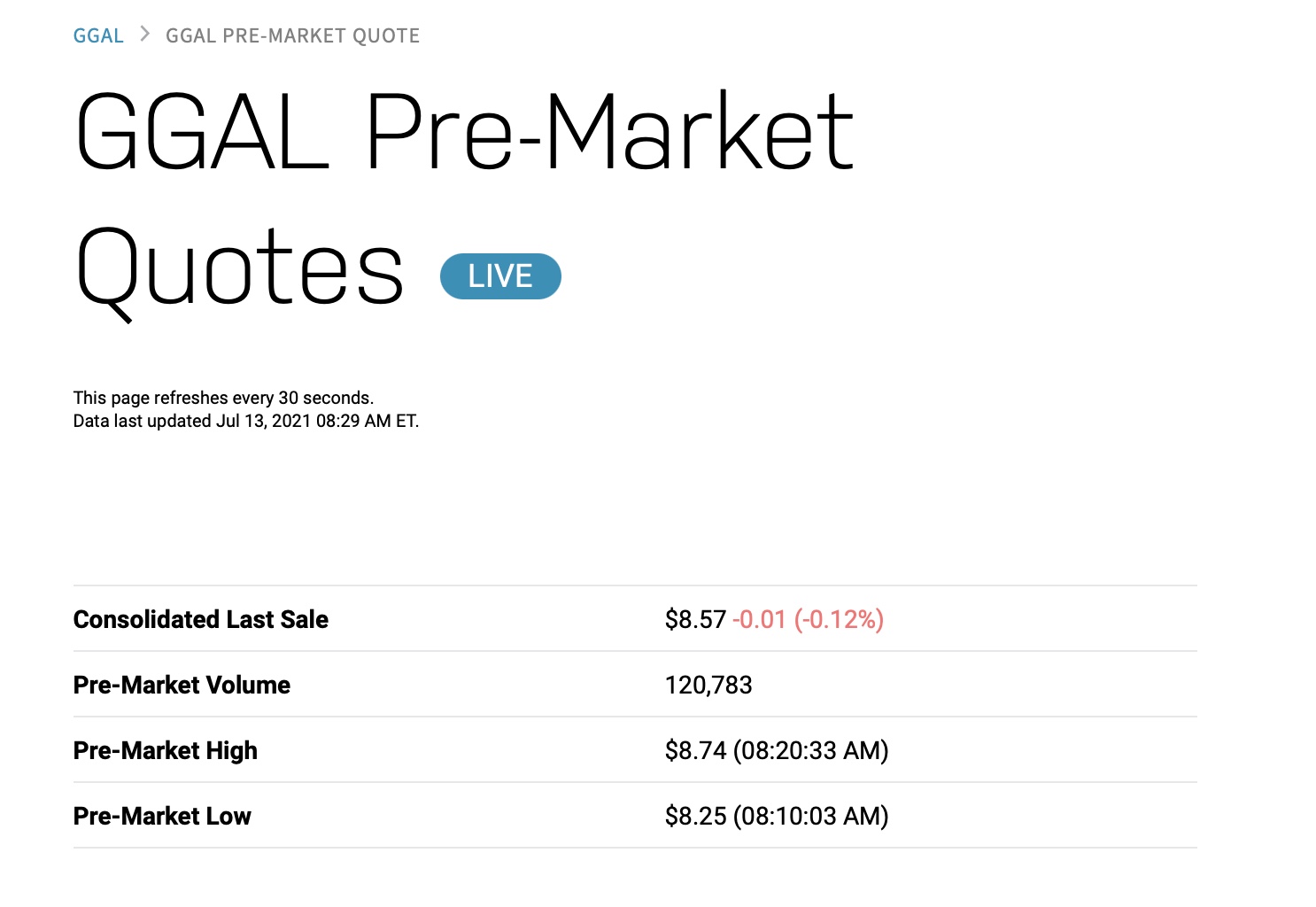
Task: Select GGAL PRE-MARKET QUOTE breadcrumb text
Action: click(x=293, y=36)
